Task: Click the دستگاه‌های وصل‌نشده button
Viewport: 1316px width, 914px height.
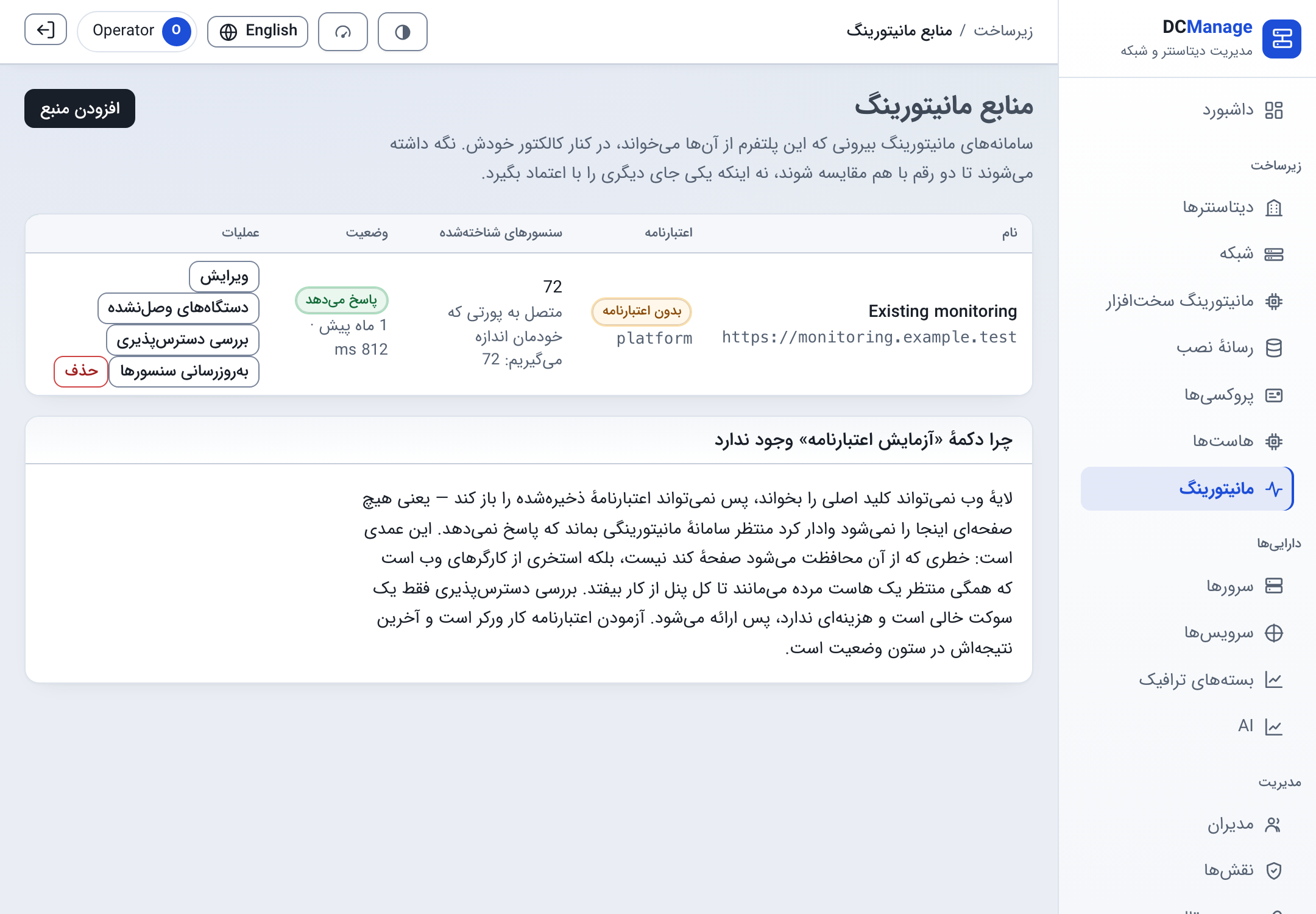Action: point(179,308)
